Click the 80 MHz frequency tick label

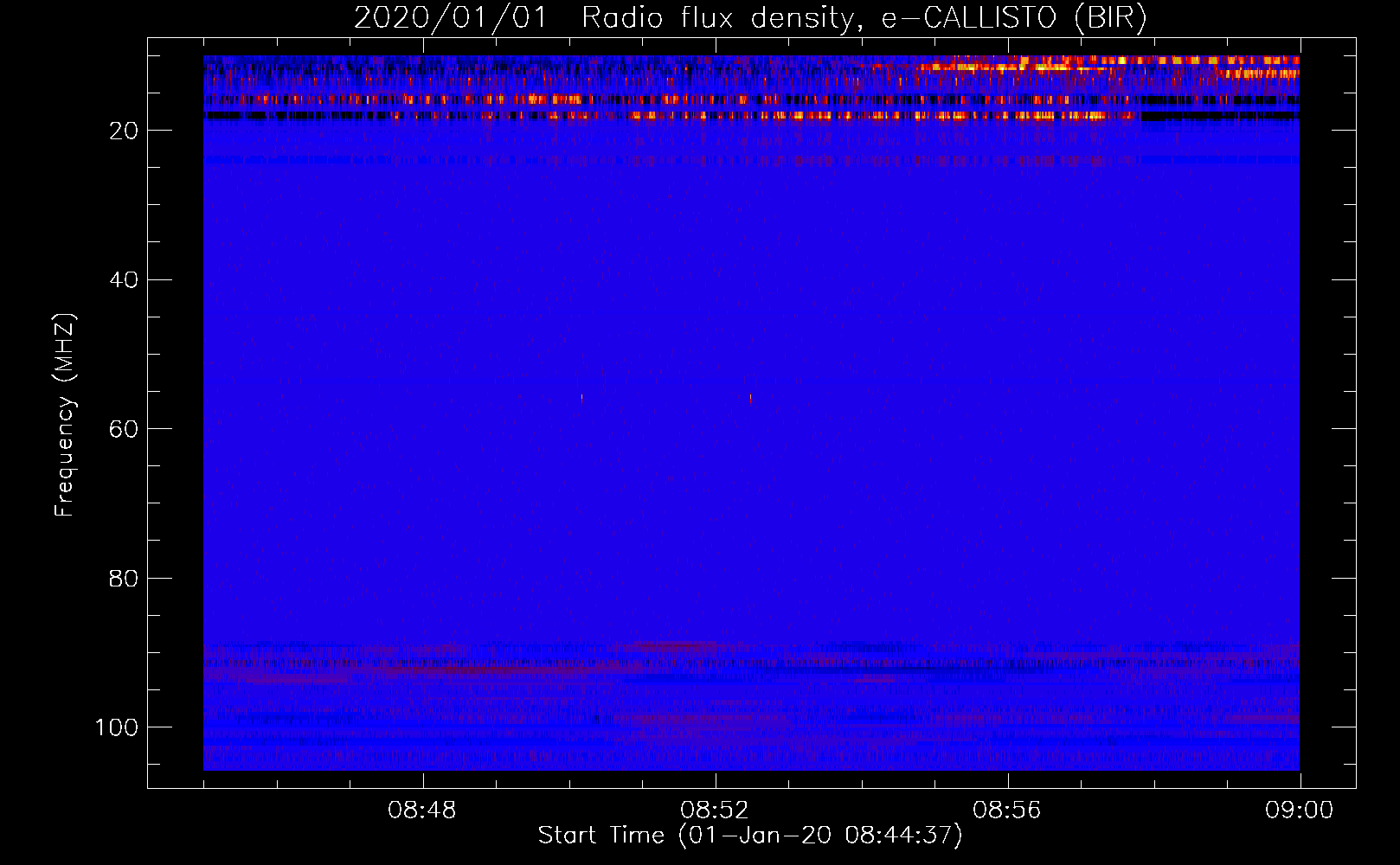coord(124,579)
